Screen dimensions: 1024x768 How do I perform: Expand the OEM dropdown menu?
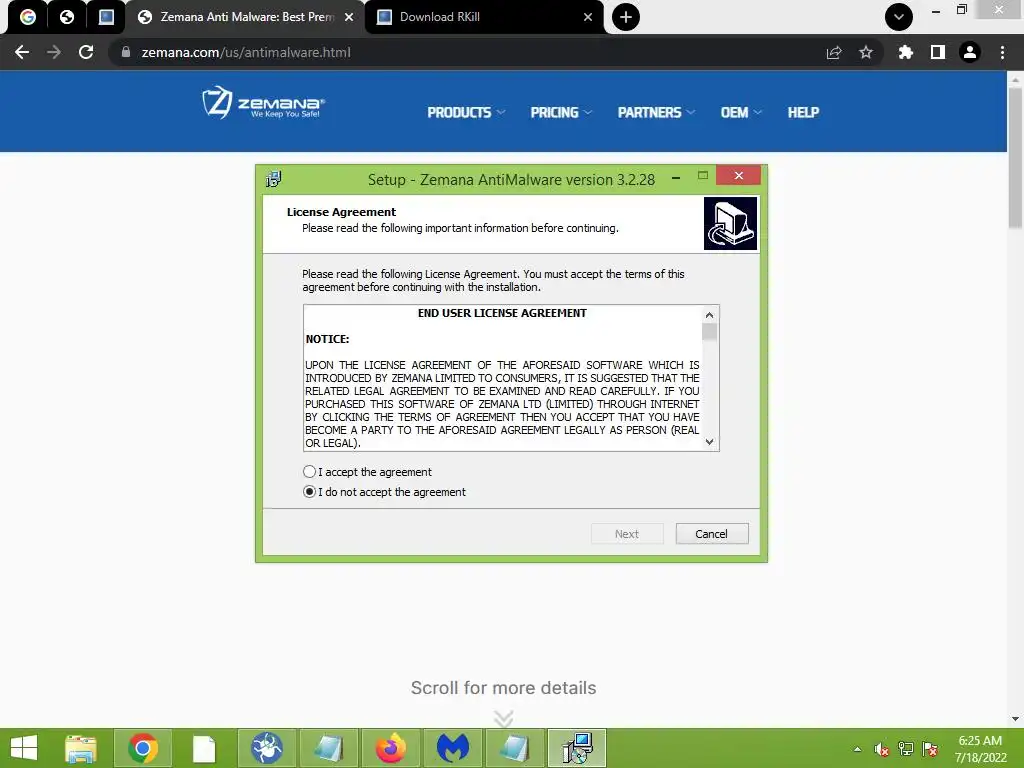(x=741, y=112)
